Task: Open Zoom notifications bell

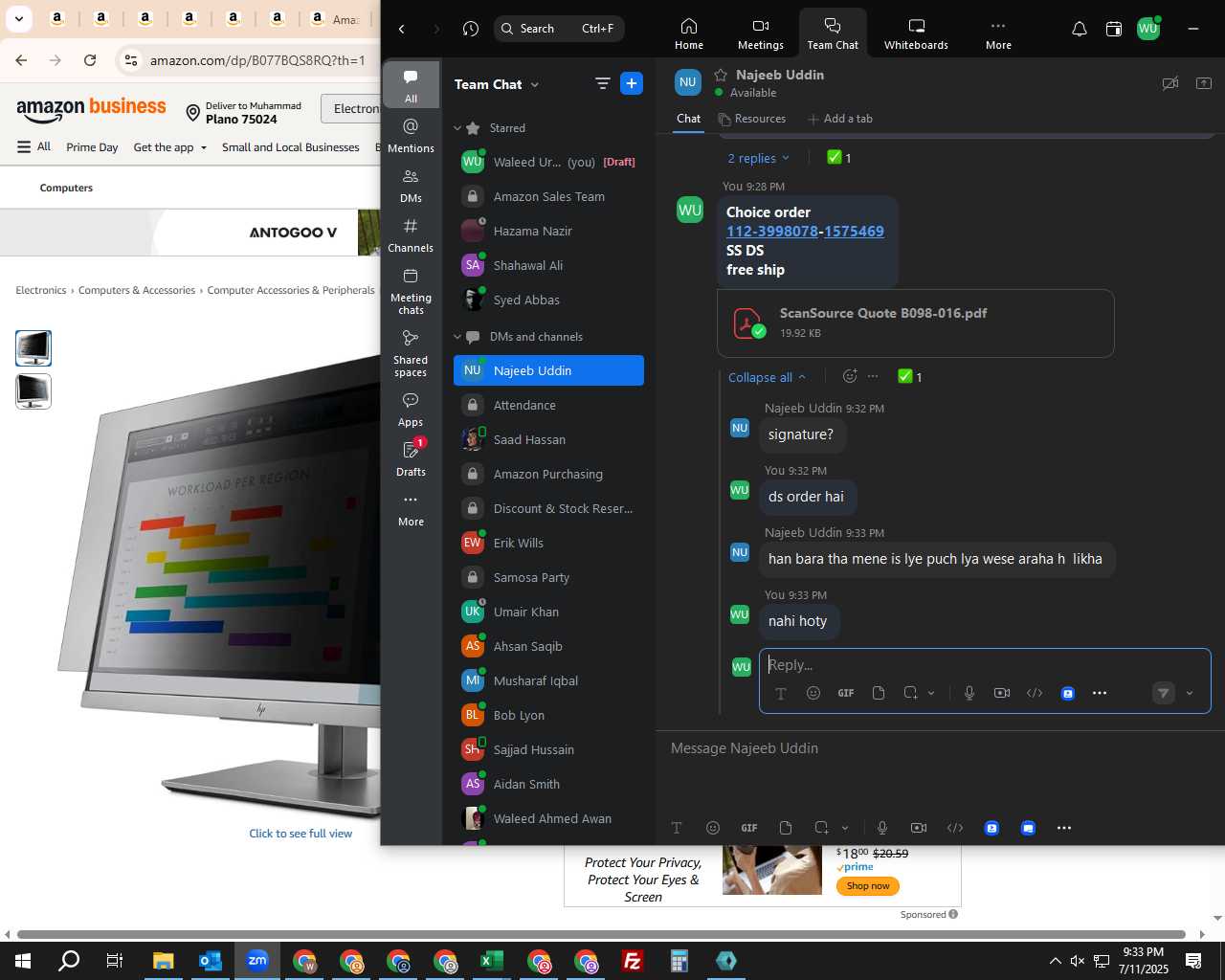Action: tap(1079, 29)
